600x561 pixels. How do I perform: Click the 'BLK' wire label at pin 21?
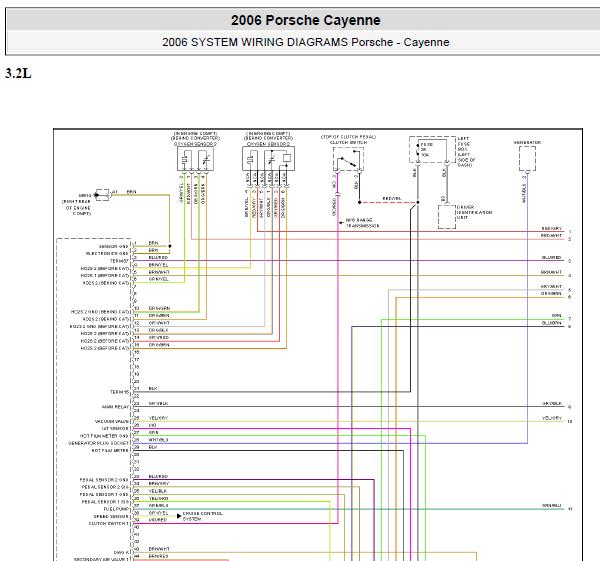[153, 388]
